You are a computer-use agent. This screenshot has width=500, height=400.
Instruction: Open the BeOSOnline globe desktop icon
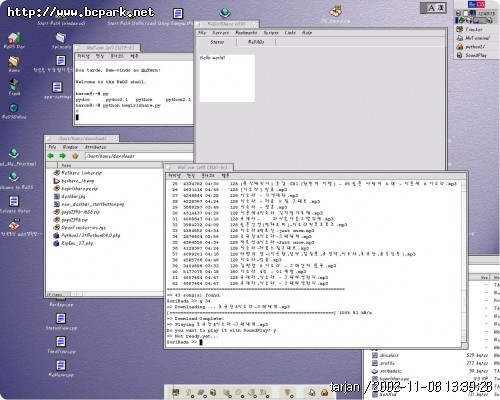pyautogui.click(x=14, y=110)
